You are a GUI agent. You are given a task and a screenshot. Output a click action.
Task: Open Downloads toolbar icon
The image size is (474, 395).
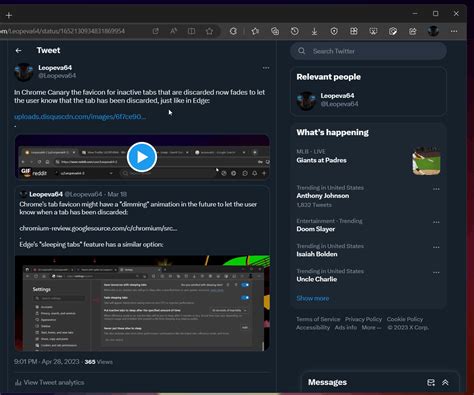[x=314, y=31]
